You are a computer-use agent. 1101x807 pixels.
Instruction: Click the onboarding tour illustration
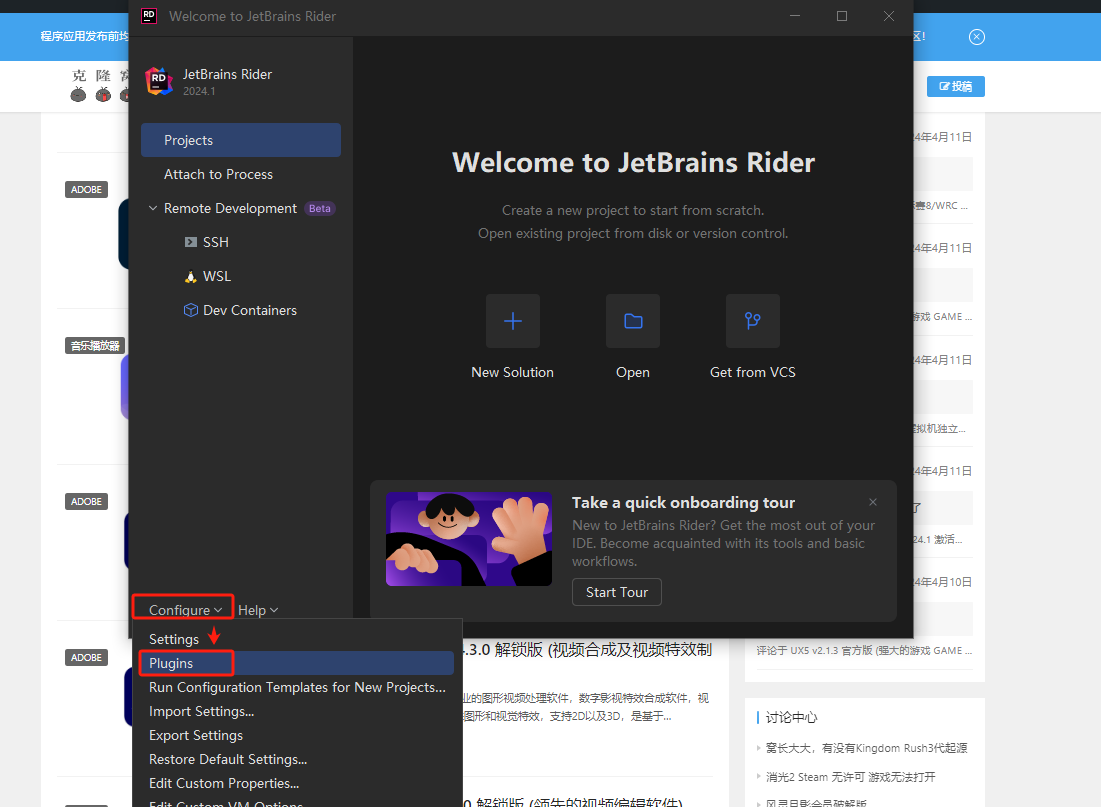(x=469, y=539)
